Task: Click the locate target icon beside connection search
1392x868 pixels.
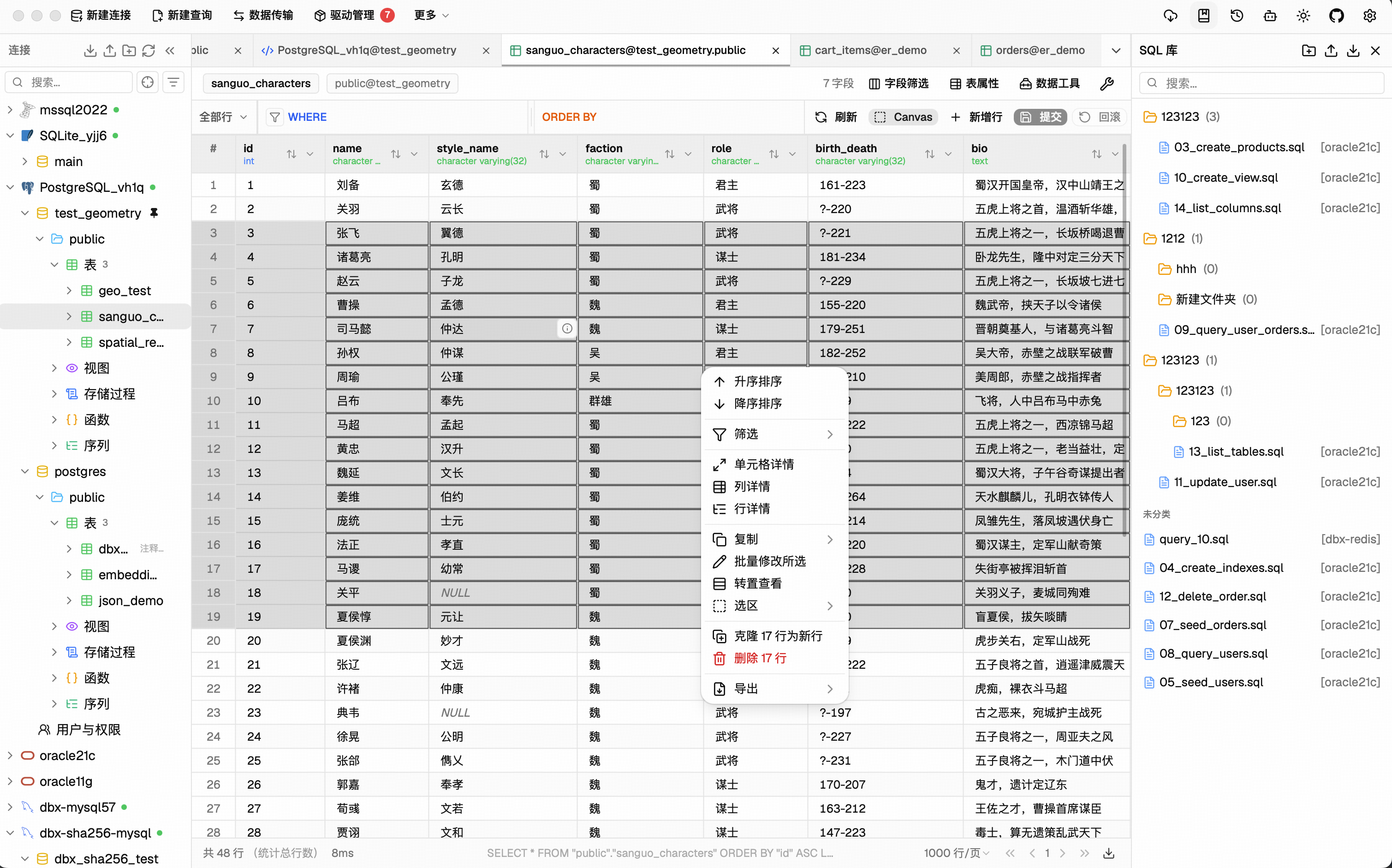Action: coord(148,82)
